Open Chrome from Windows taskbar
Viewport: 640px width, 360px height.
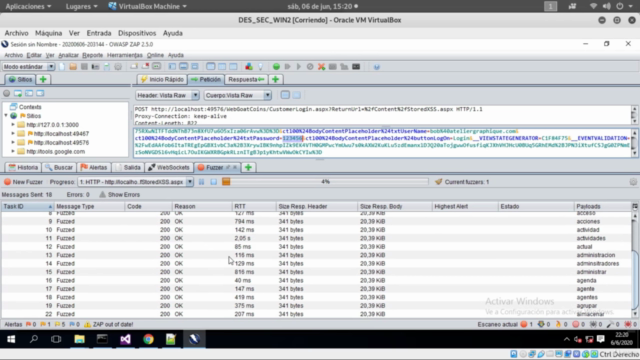pyautogui.click(x=148, y=339)
